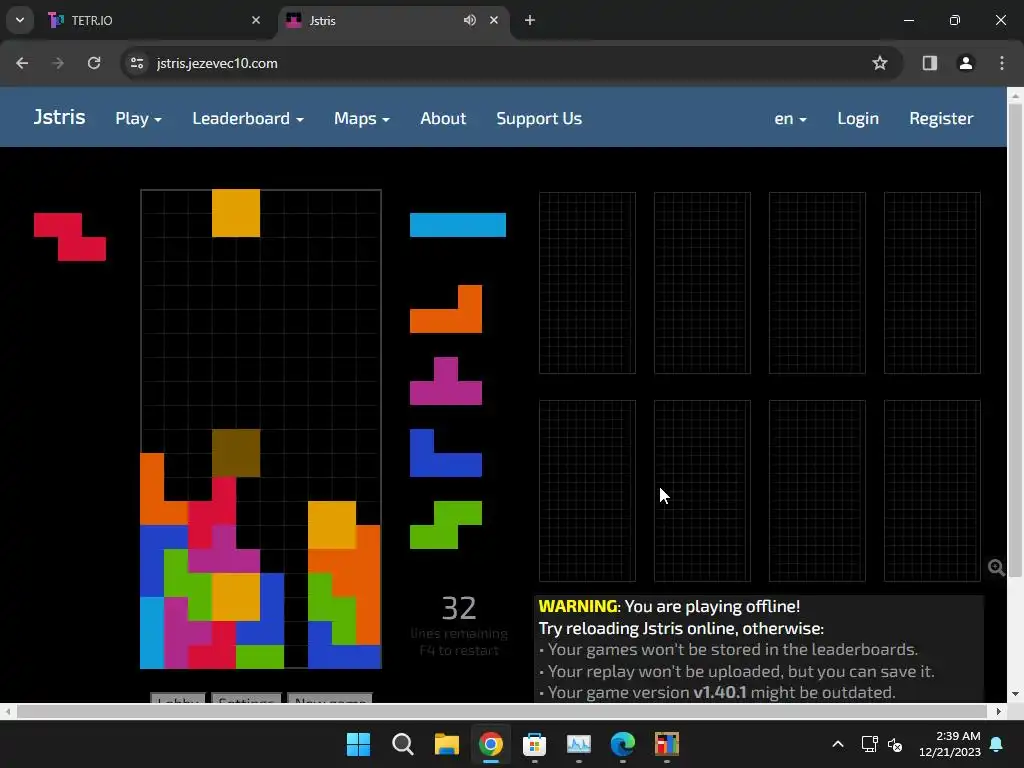The image size is (1024, 768).
Task: Expand the Leaderboard dropdown menu
Action: click(248, 118)
